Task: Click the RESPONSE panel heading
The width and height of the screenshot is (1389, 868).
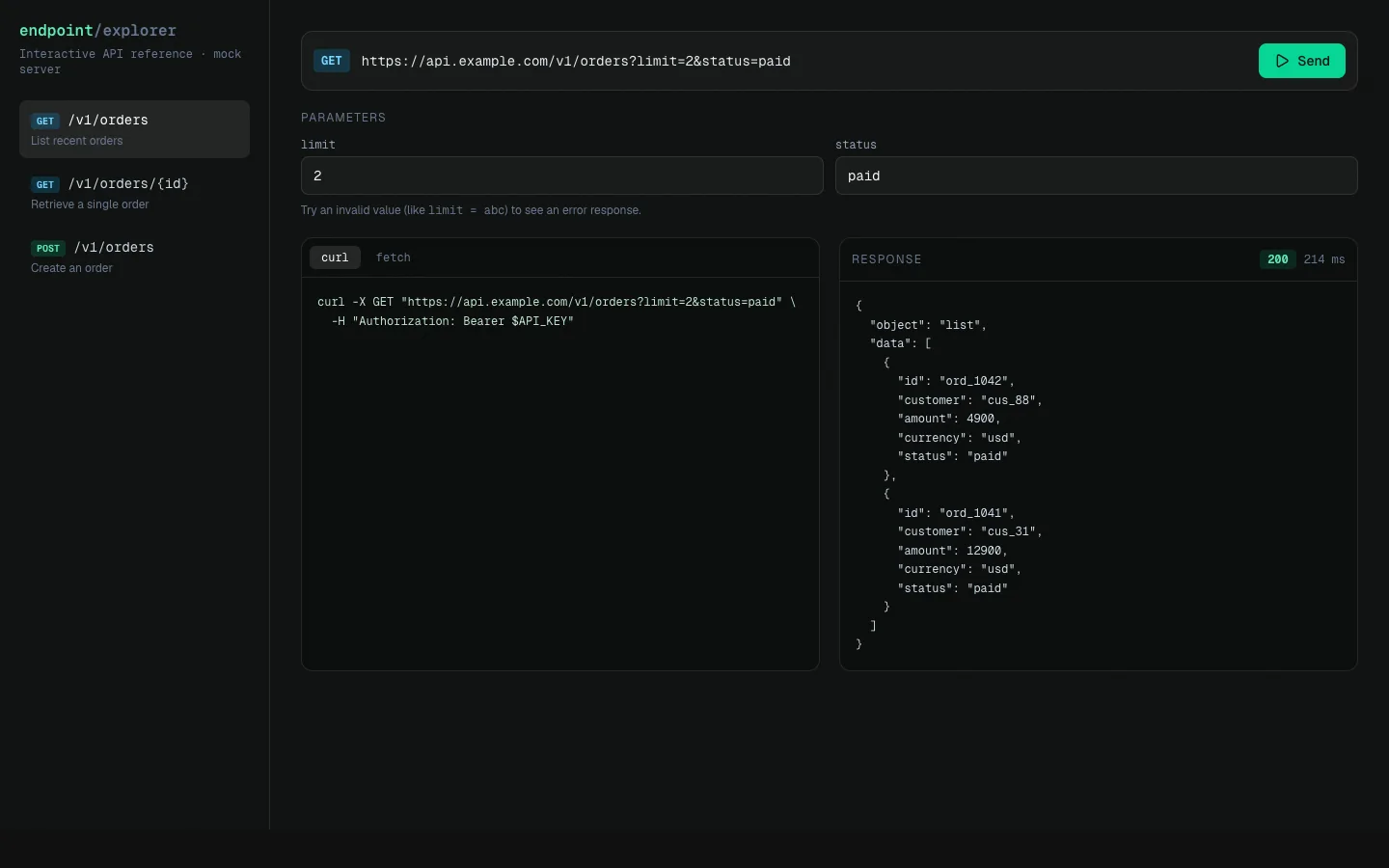Action: [x=886, y=259]
